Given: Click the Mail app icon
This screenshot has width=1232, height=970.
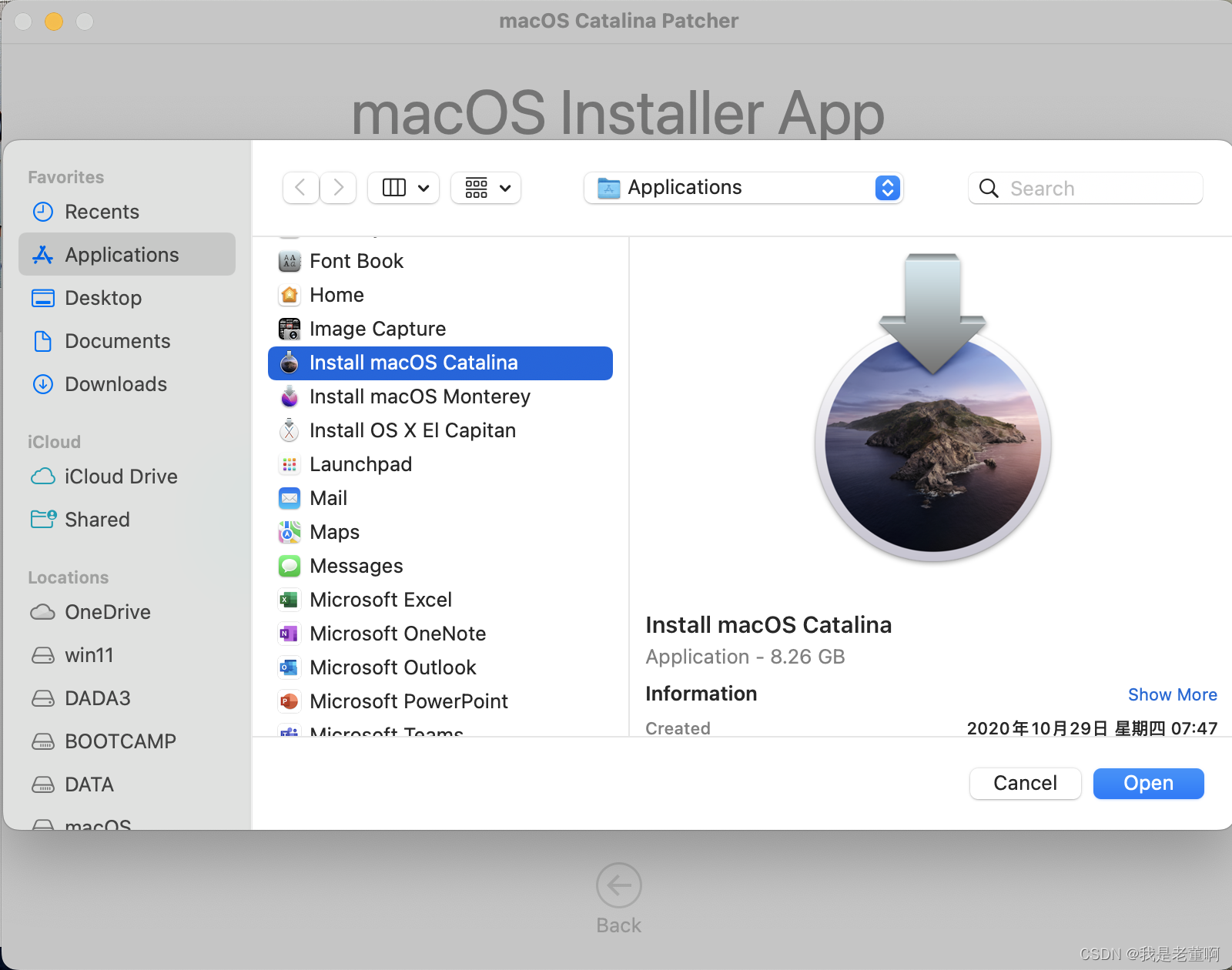Looking at the screenshot, I should tap(290, 498).
